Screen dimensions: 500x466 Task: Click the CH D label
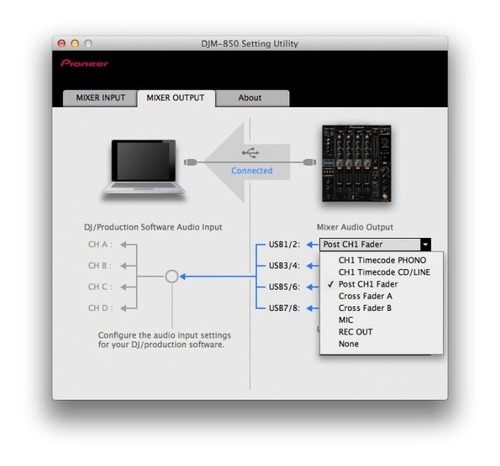(x=100, y=308)
